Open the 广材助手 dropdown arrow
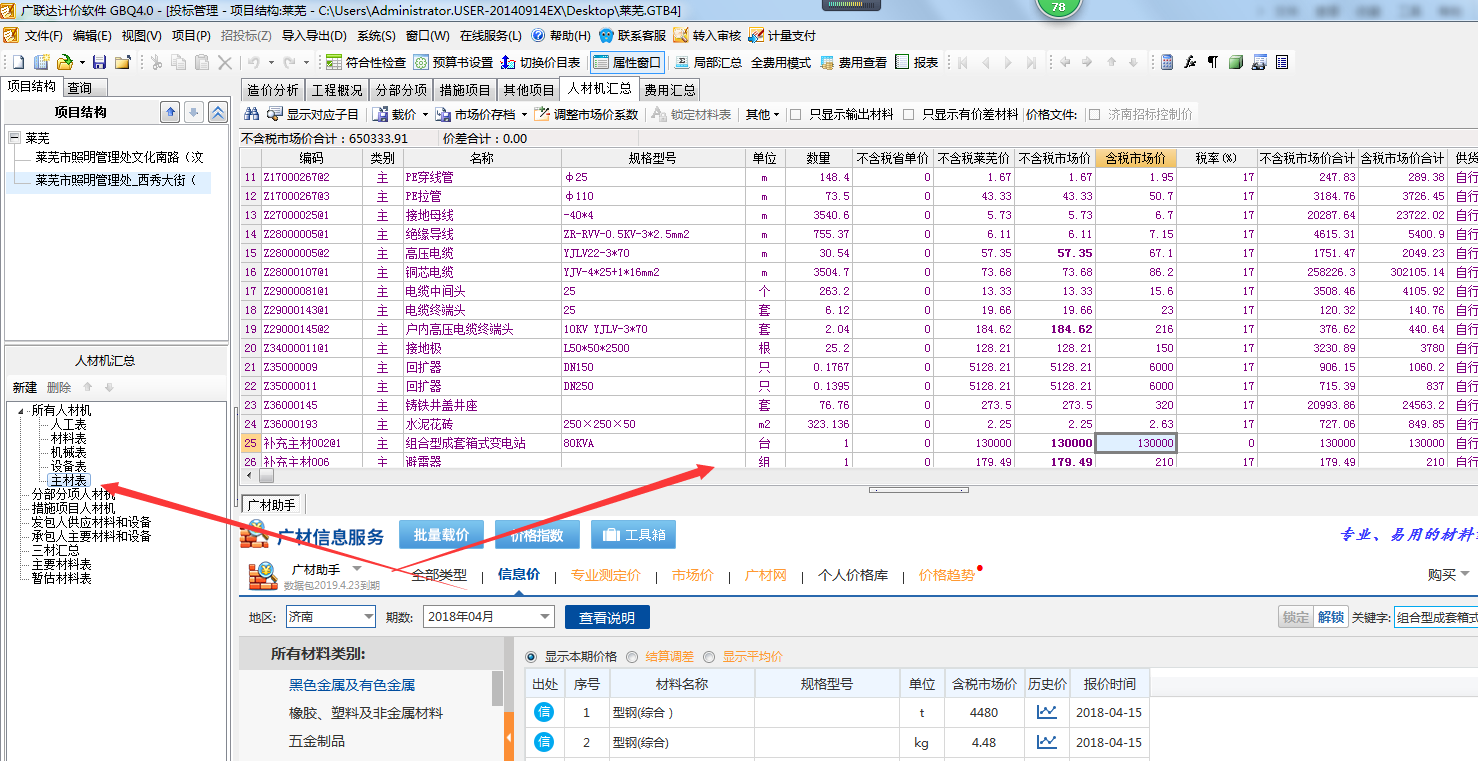Image resolution: width=1478 pixels, height=761 pixels. (x=357, y=569)
